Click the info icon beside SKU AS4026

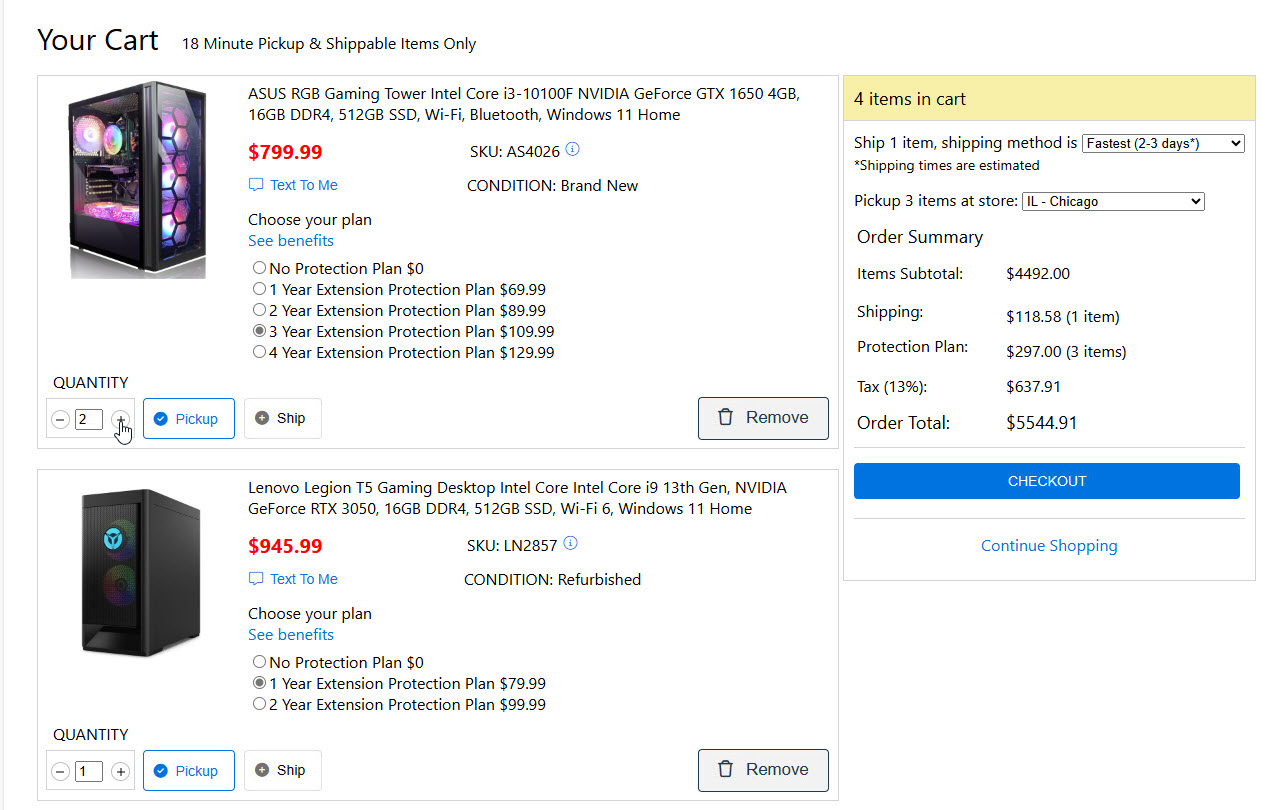pyautogui.click(x=572, y=150)
